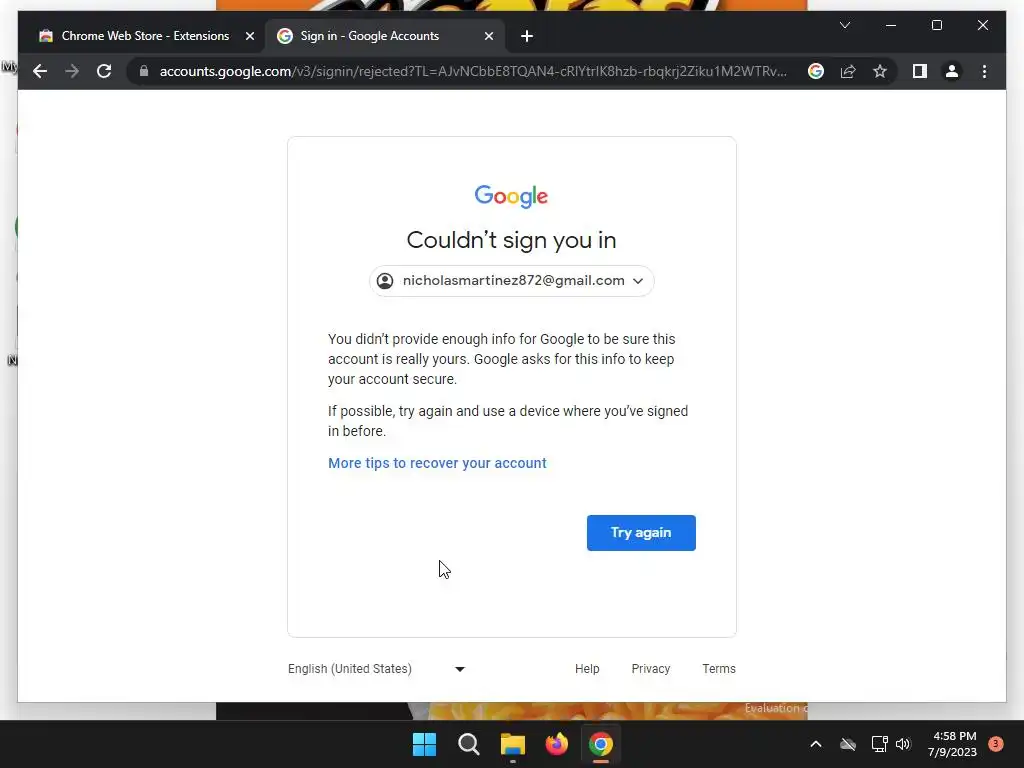Image resolution: width=1024 pixels, height=768 pixels.
Task: Open a new tab with the plus button
Action: pos(526,36)
